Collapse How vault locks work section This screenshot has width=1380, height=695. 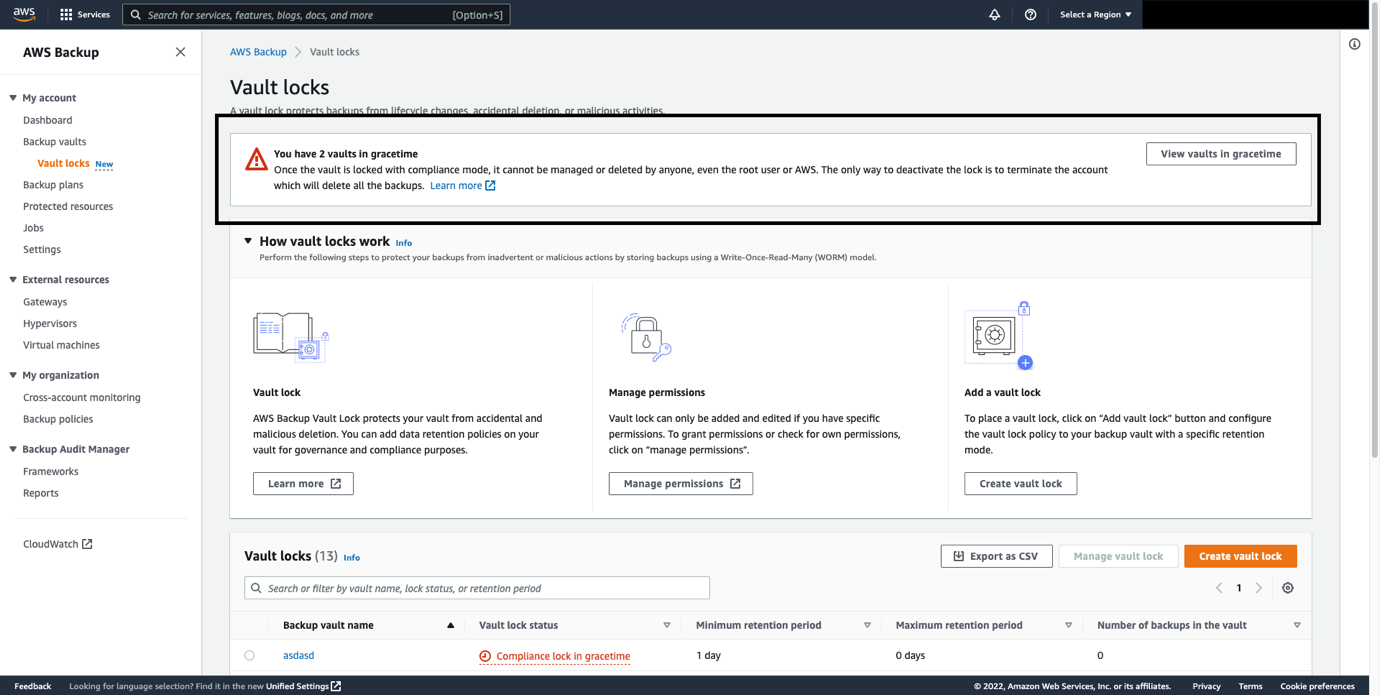tap(248, 241)
